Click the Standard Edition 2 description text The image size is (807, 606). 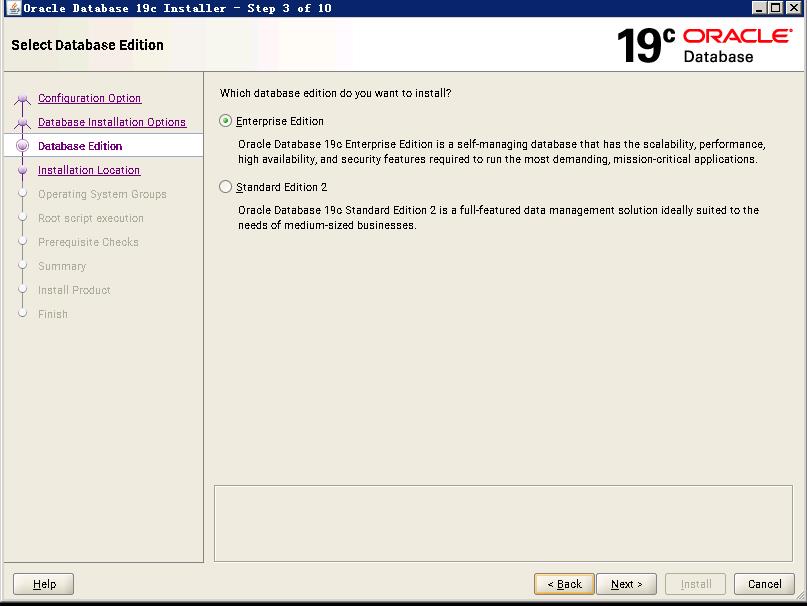tap(498, 217)
